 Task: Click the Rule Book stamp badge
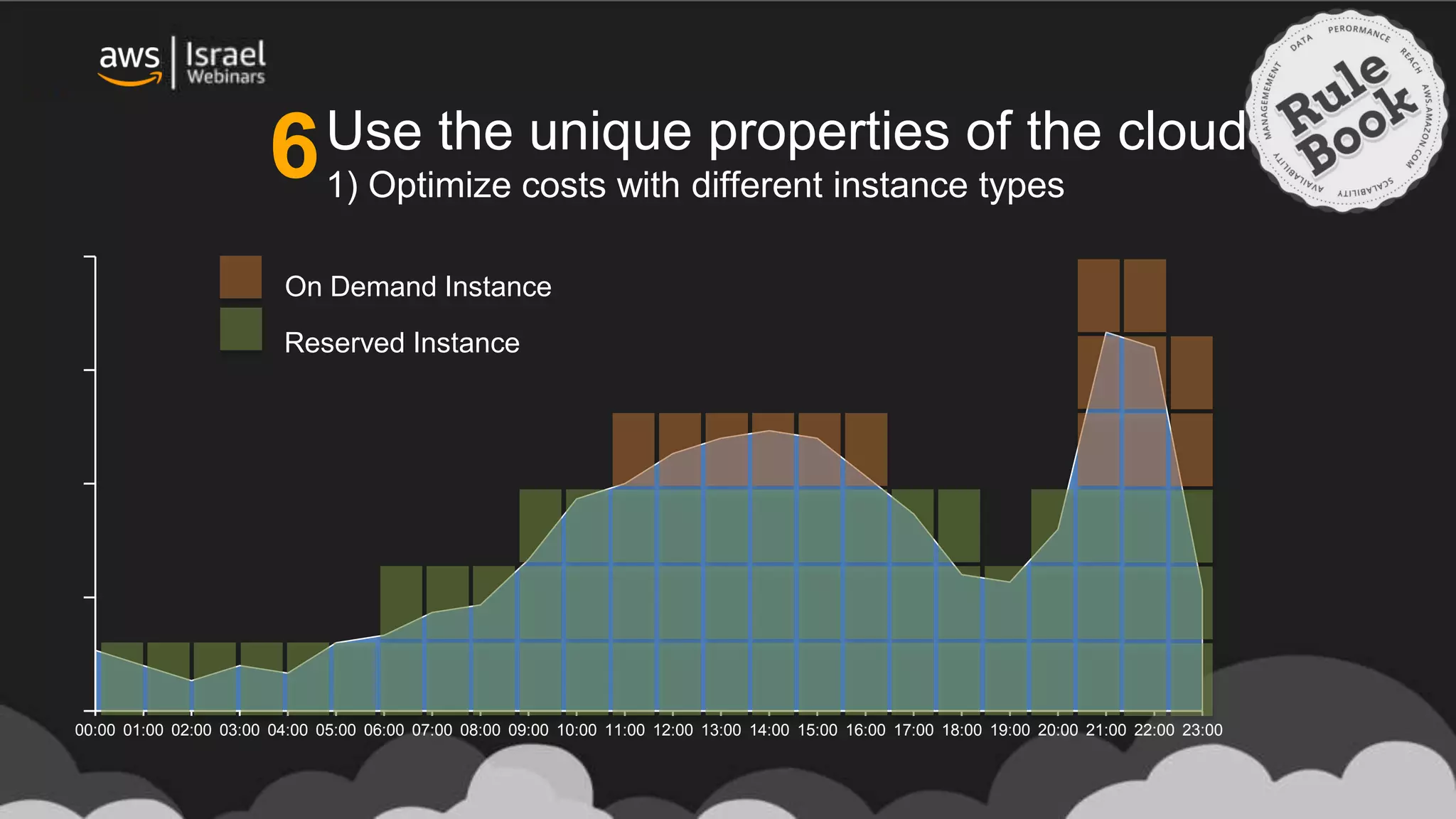1346,111
